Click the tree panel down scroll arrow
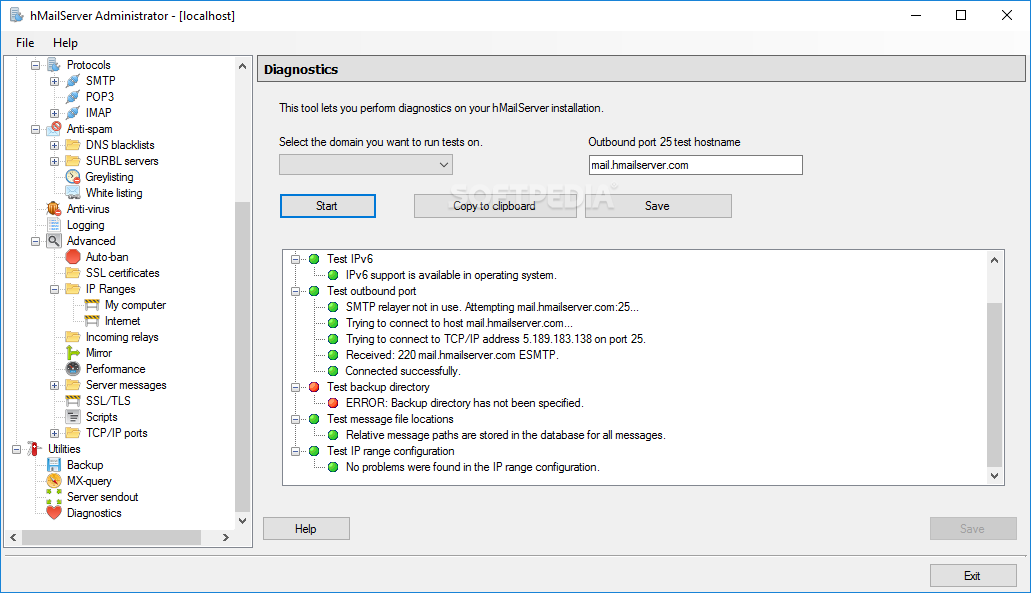Screen dimensions: 1031x593 [243, 521]
